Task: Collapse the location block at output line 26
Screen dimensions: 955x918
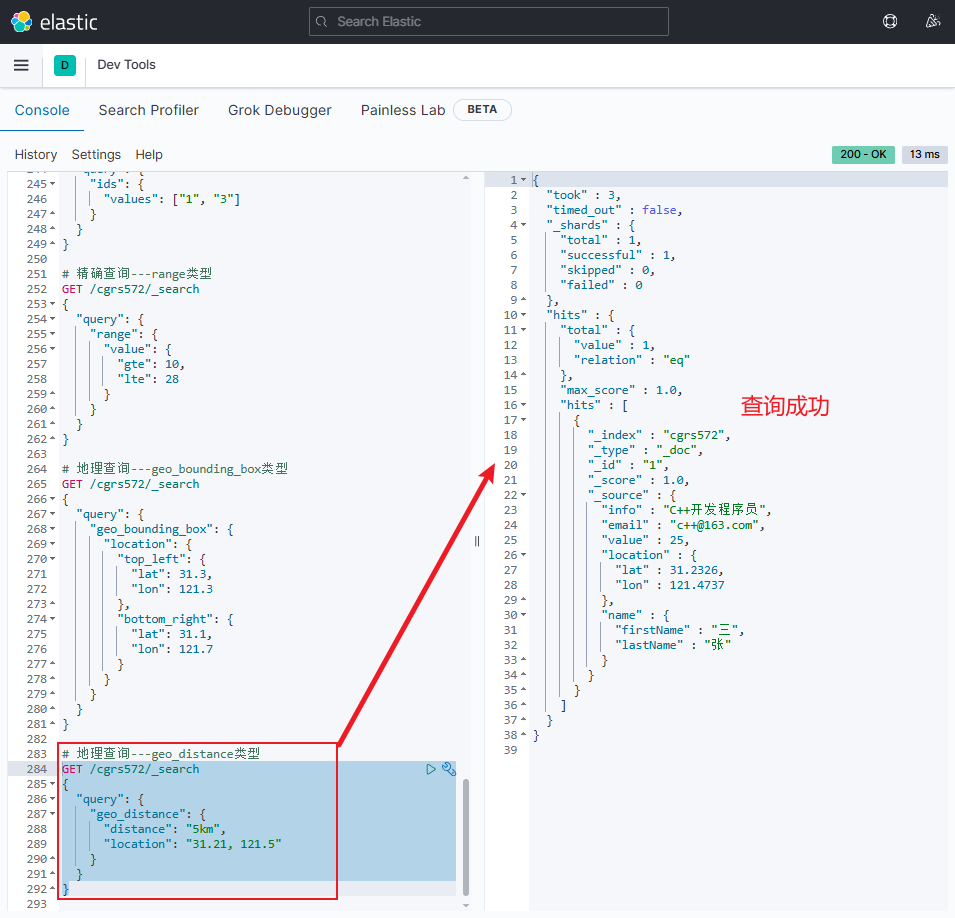Action: click(x=523, y=555)
